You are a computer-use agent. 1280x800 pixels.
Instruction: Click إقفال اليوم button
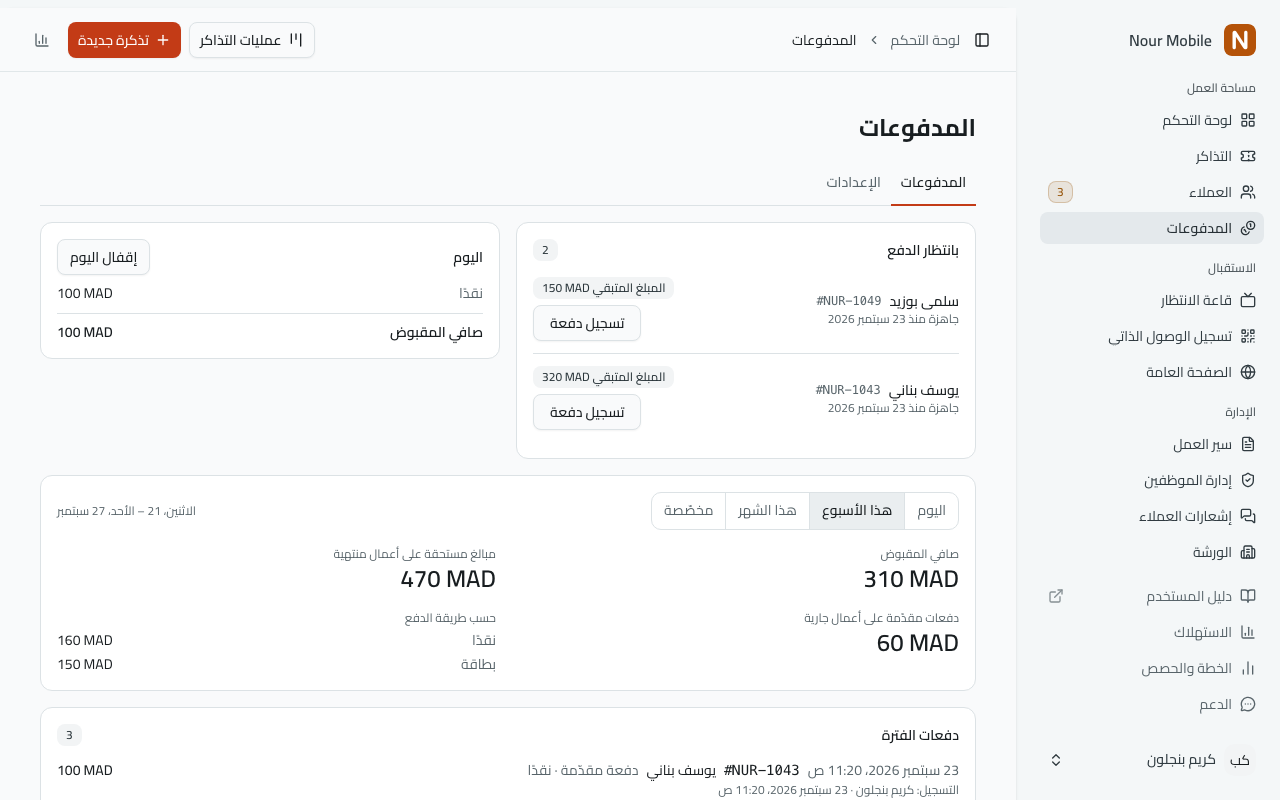103,257
